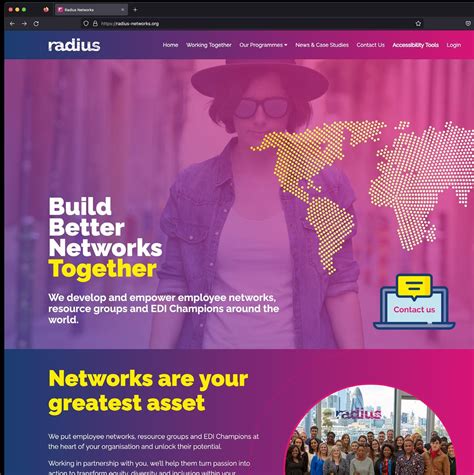This screenshot has height=475, width=474.
Task: Reload the page with refresh icon
Action: 36,24
